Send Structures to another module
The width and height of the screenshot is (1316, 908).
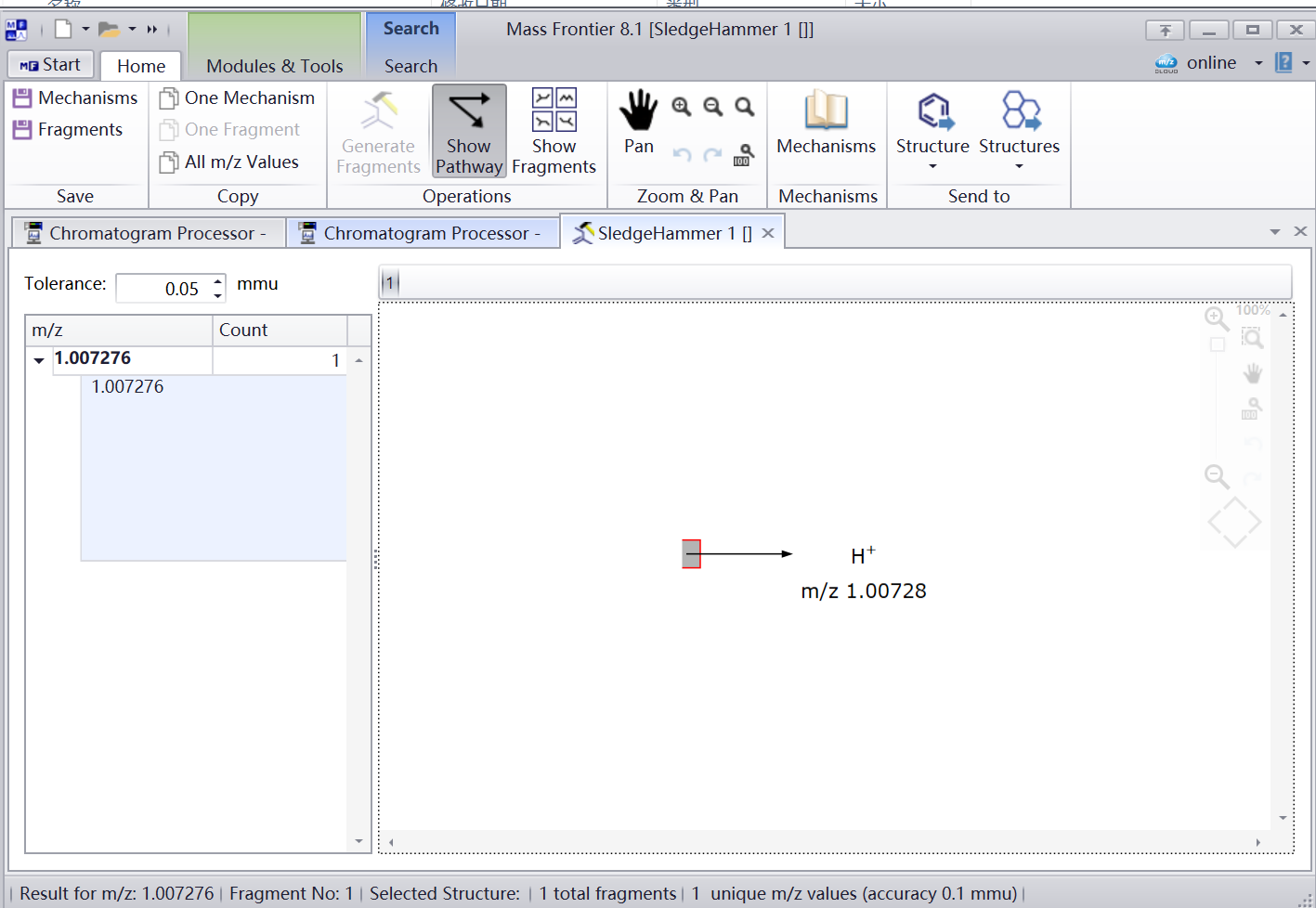(1019, 122)
